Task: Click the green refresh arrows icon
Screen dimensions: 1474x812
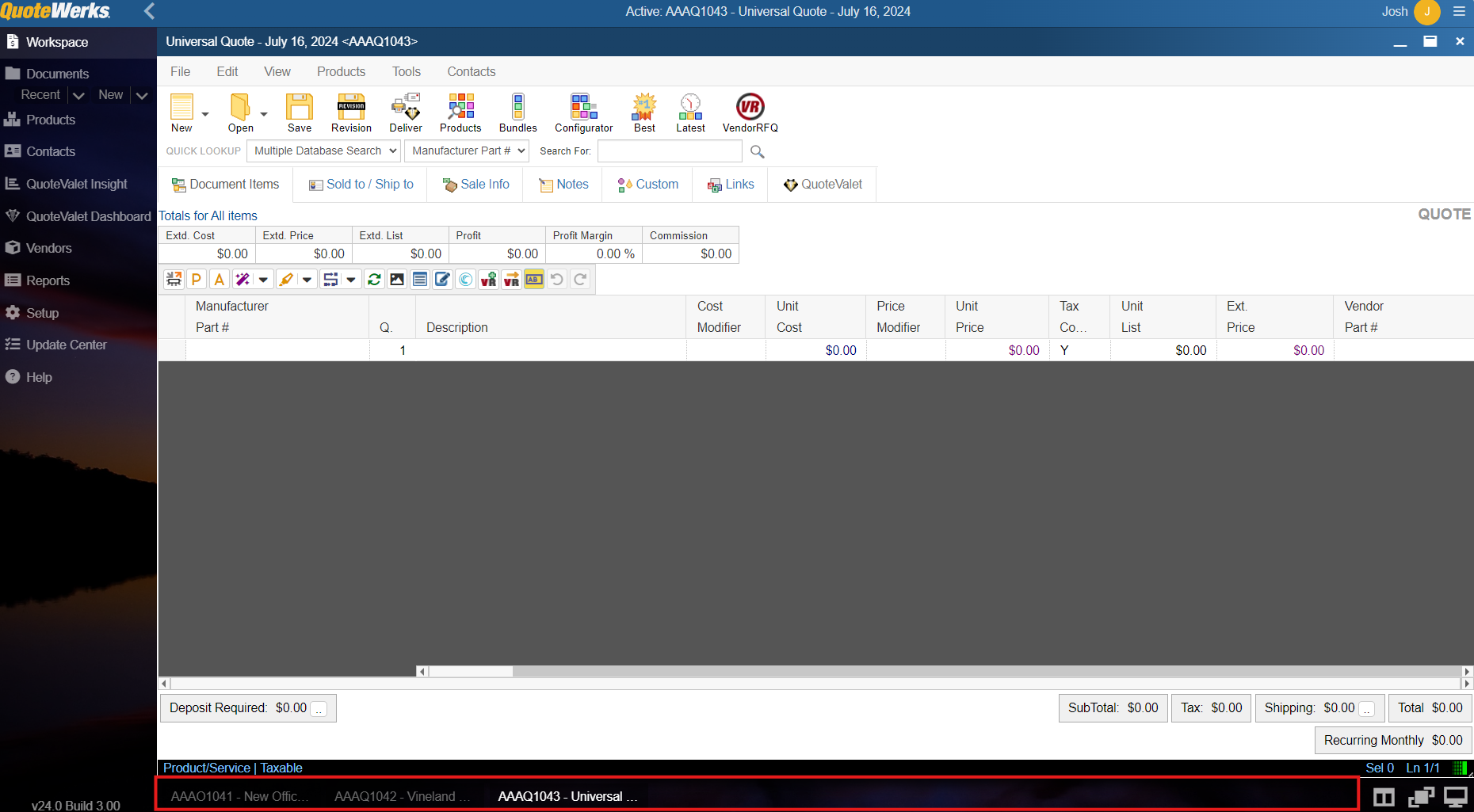Action: (374, 280)
